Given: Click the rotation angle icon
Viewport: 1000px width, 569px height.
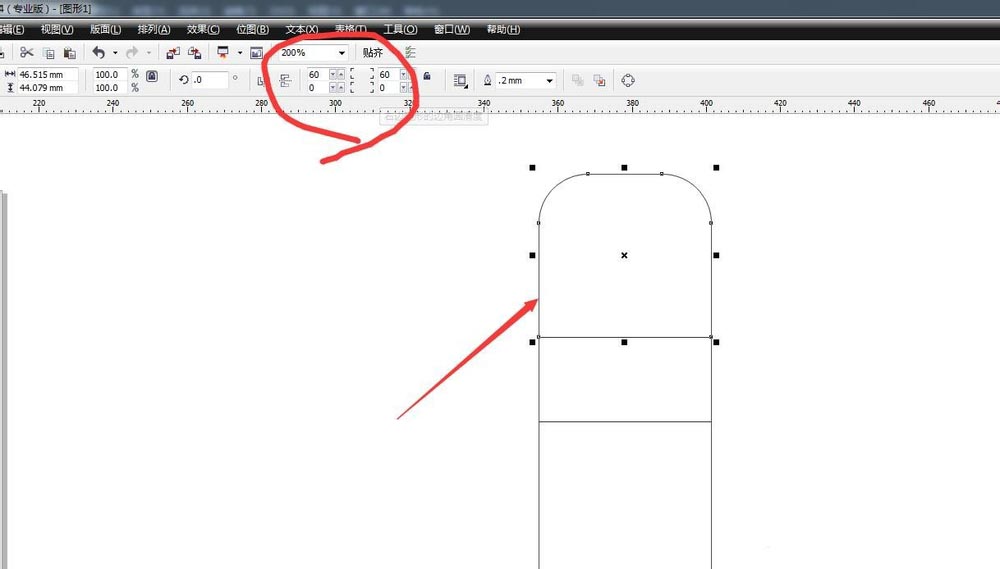Looking at the screenshot, I should [x=184, y=80].
